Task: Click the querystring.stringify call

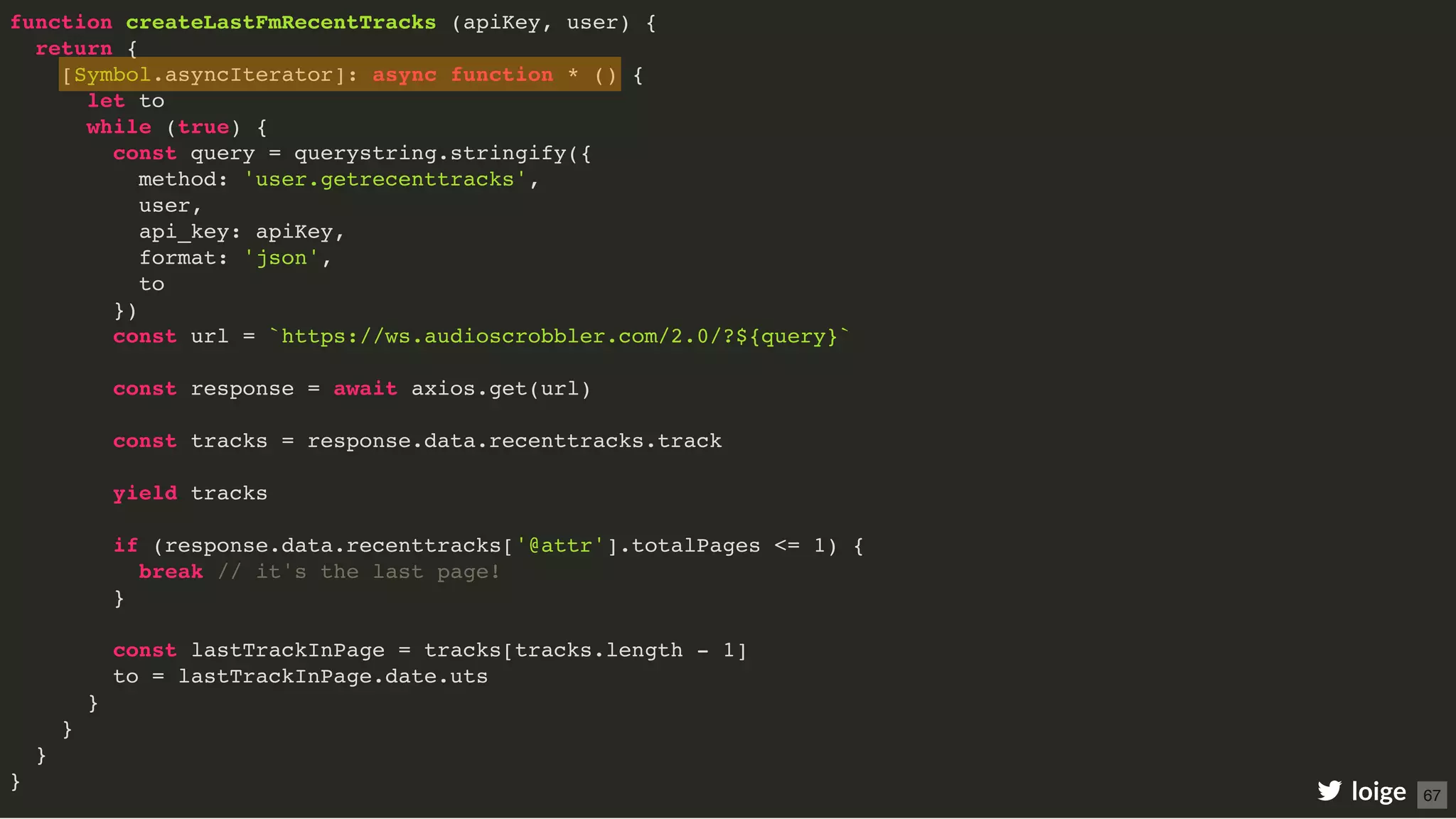Action: tap(442, 154)
